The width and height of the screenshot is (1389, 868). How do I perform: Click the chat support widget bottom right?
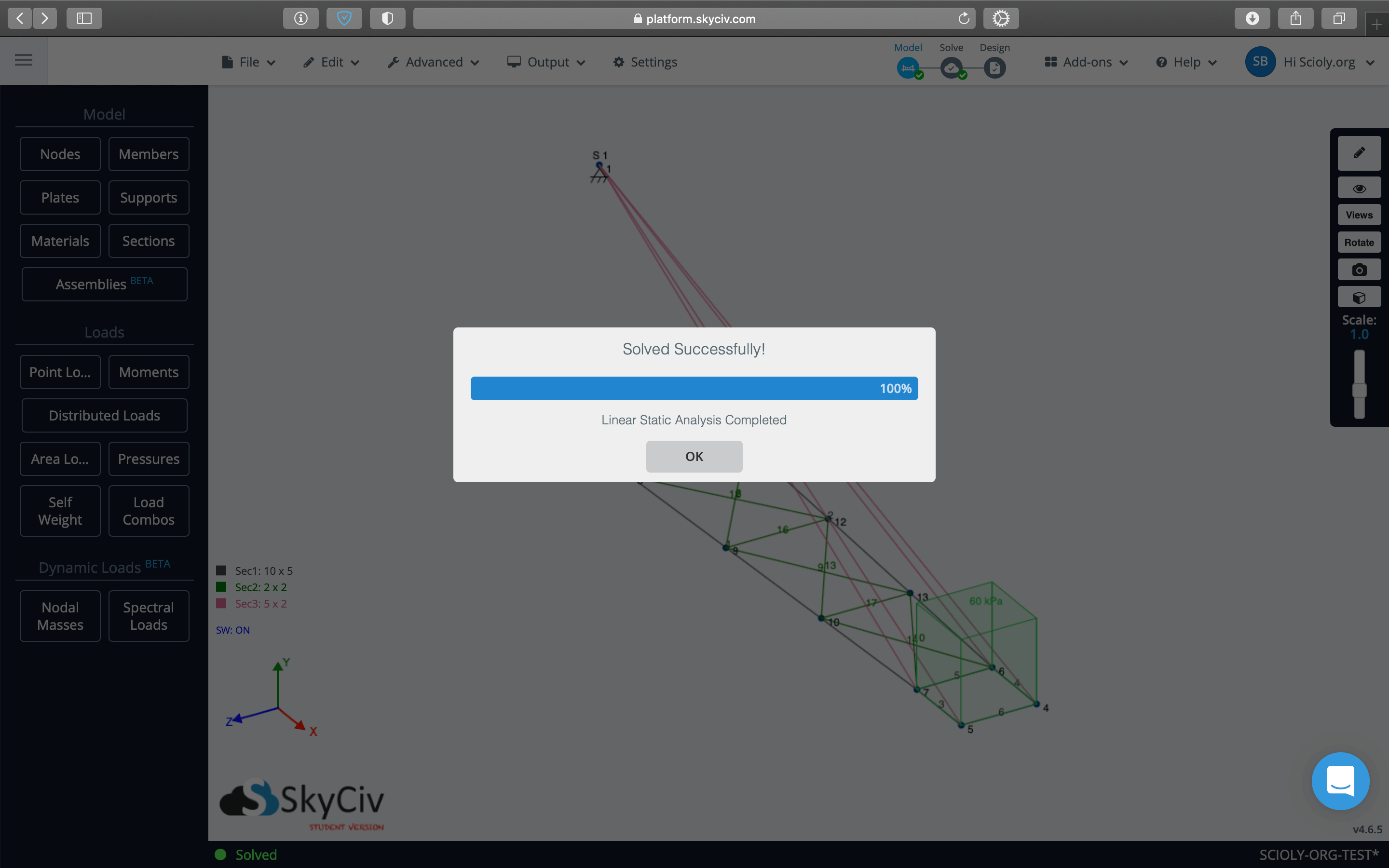tap(1341, 782)
